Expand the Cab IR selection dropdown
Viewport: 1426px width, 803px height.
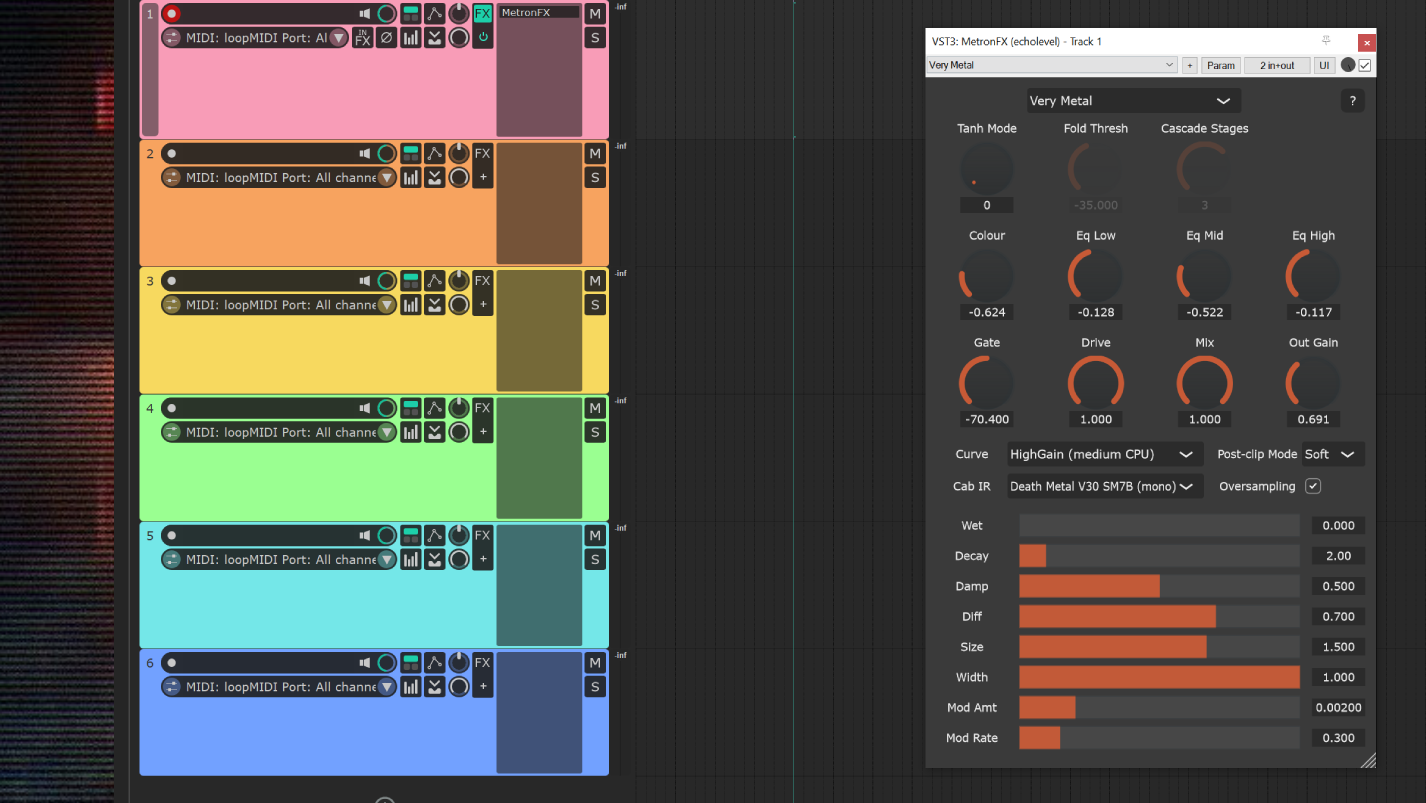pos(1100,486)
